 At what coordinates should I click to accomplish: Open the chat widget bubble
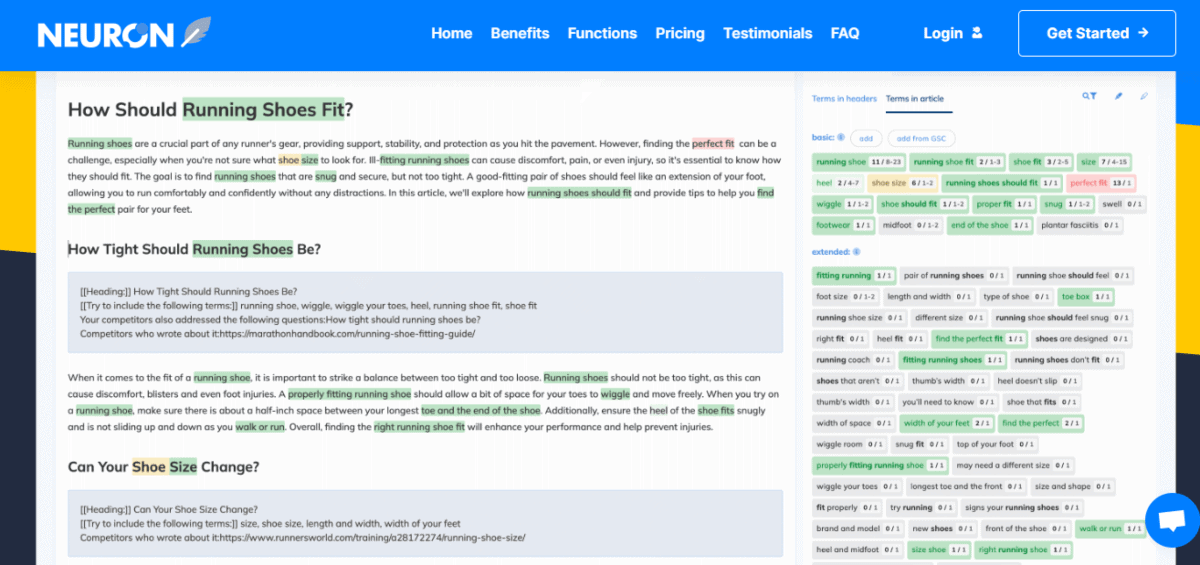click(1171, 520)
